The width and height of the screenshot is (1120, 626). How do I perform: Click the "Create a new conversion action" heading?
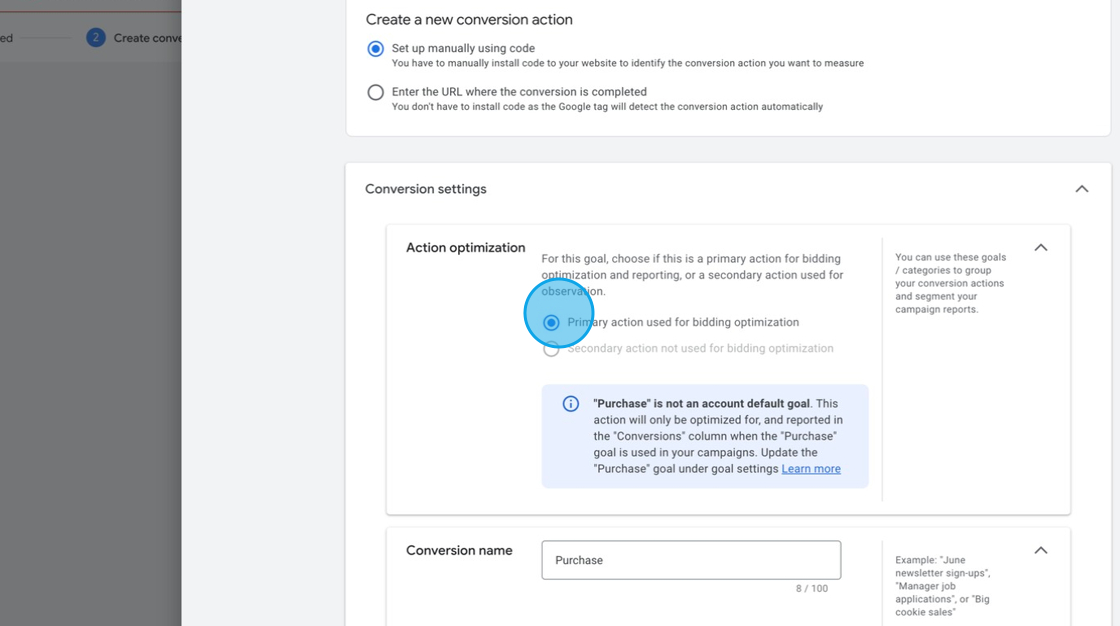(469, 20)
